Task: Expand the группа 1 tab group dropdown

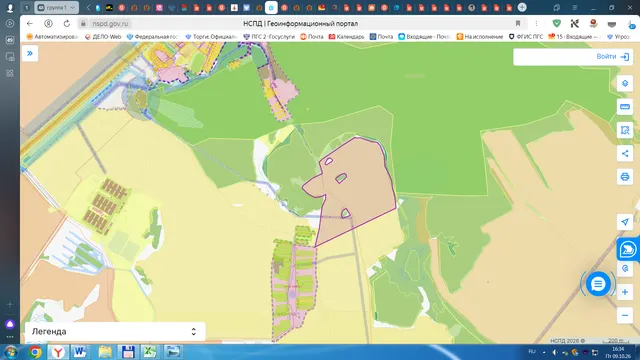Action: tap(56, 7)
